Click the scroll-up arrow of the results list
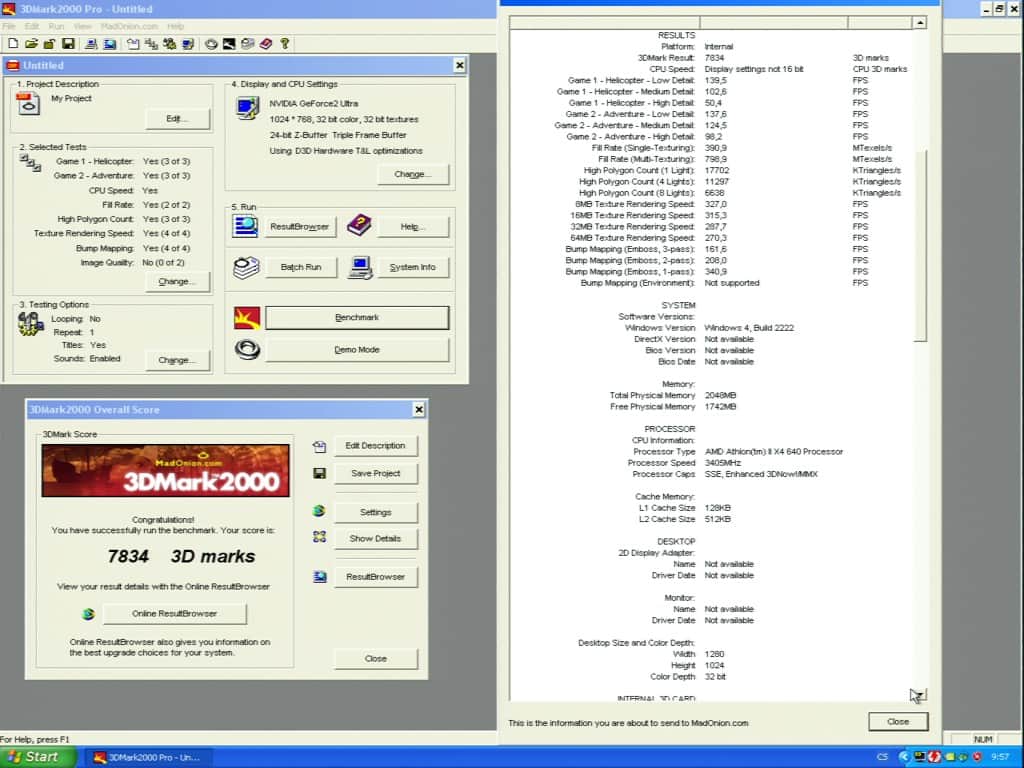 point(920,23)
